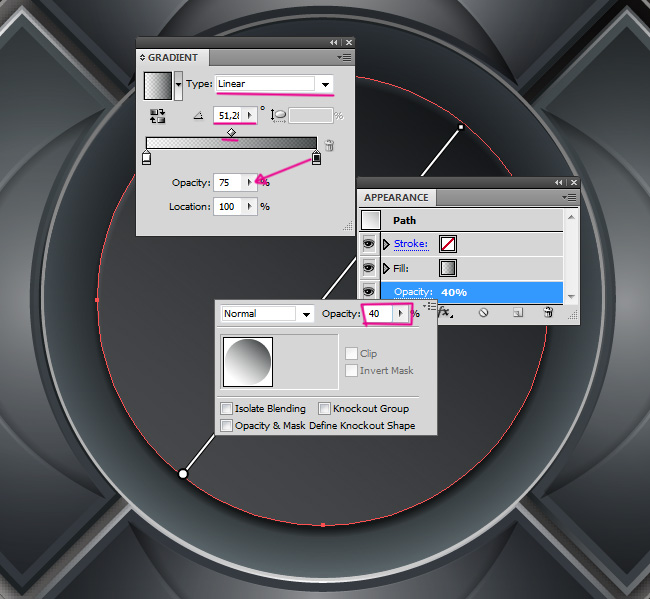This screenshot has width=650, height=599.
Task: Open the gradient stop Opacity arrow
Action: (249, 182)
